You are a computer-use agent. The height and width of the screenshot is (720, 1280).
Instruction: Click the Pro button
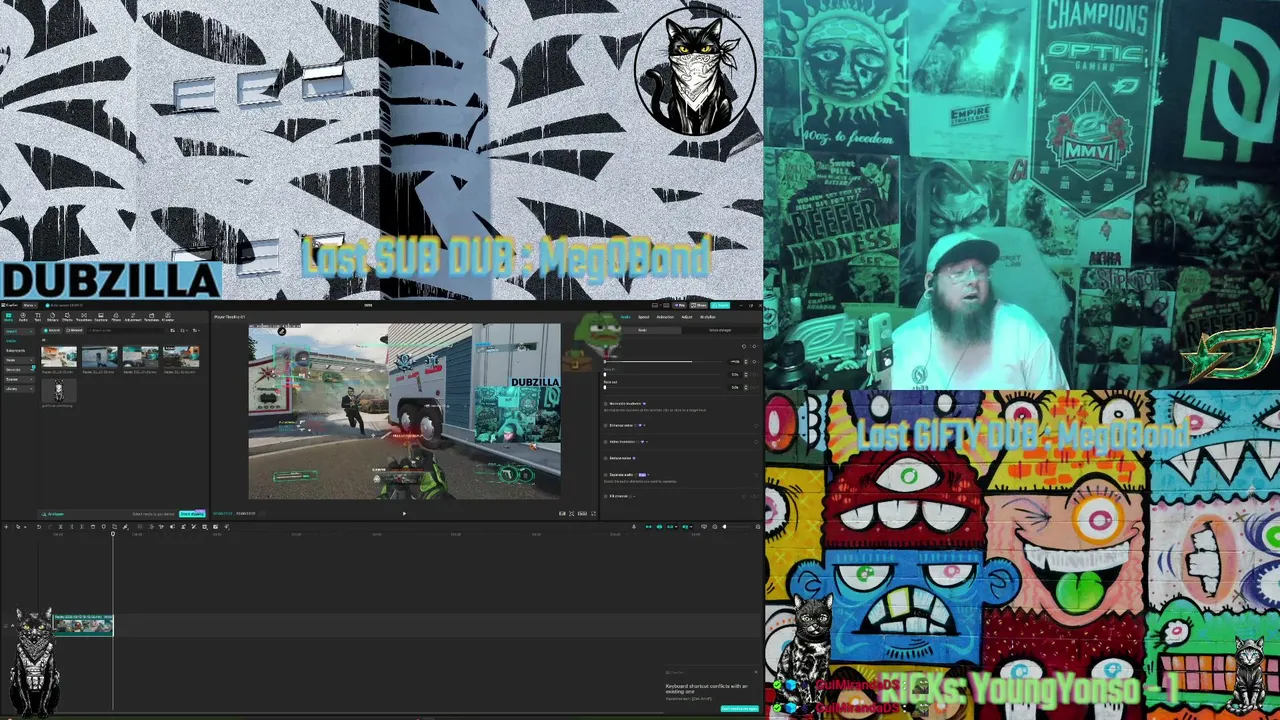click(681, 305)
